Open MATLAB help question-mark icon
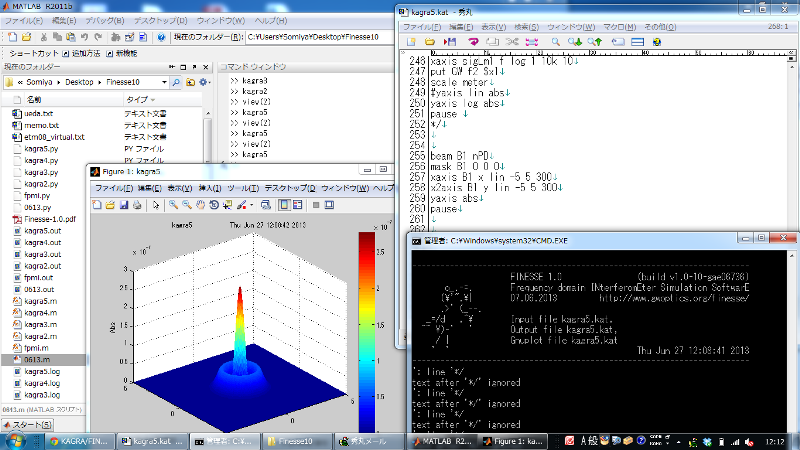Screen dimensions: 800x450 (x=161, y=37)
